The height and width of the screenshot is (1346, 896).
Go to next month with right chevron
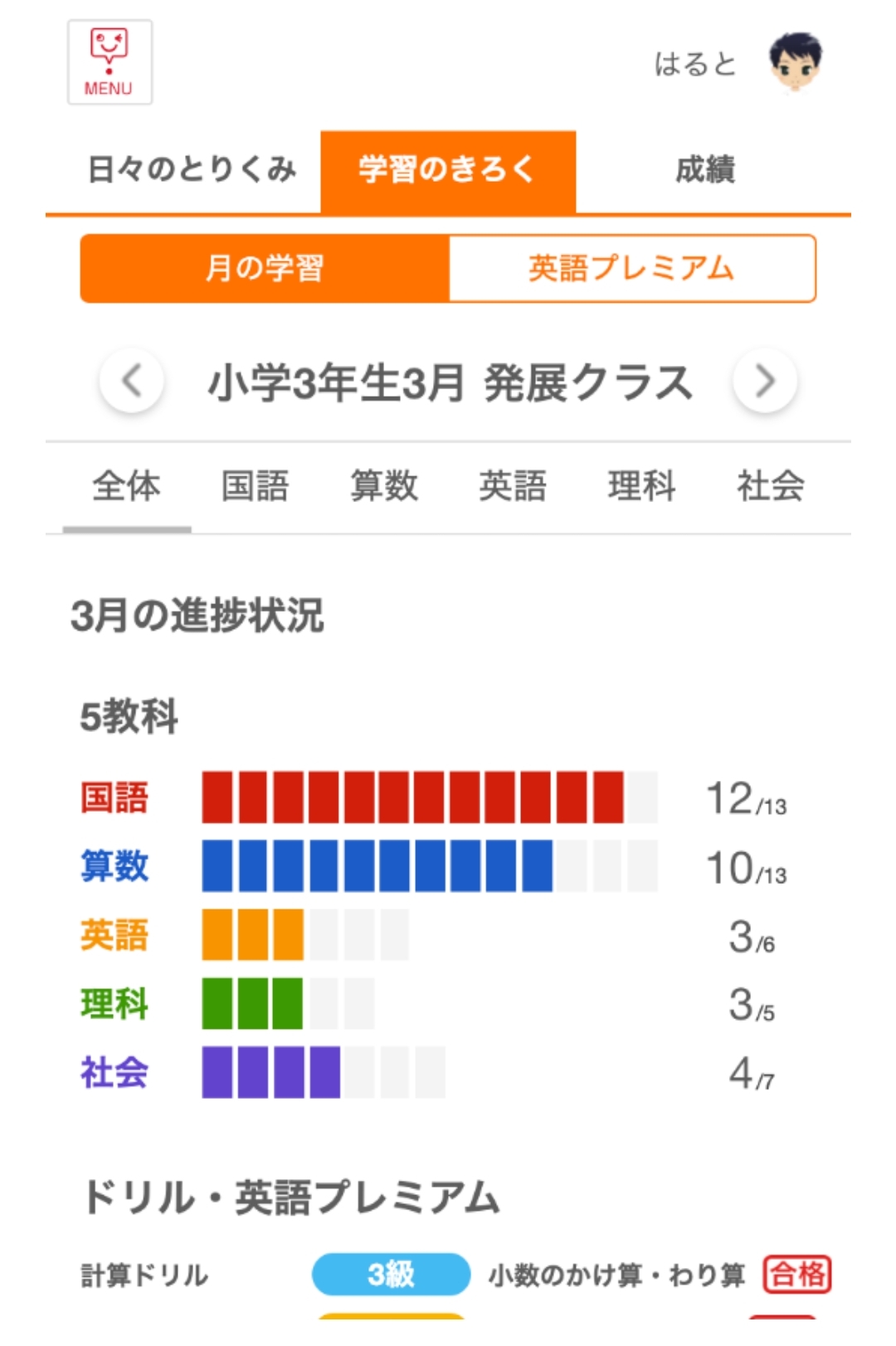click(765, 382)
